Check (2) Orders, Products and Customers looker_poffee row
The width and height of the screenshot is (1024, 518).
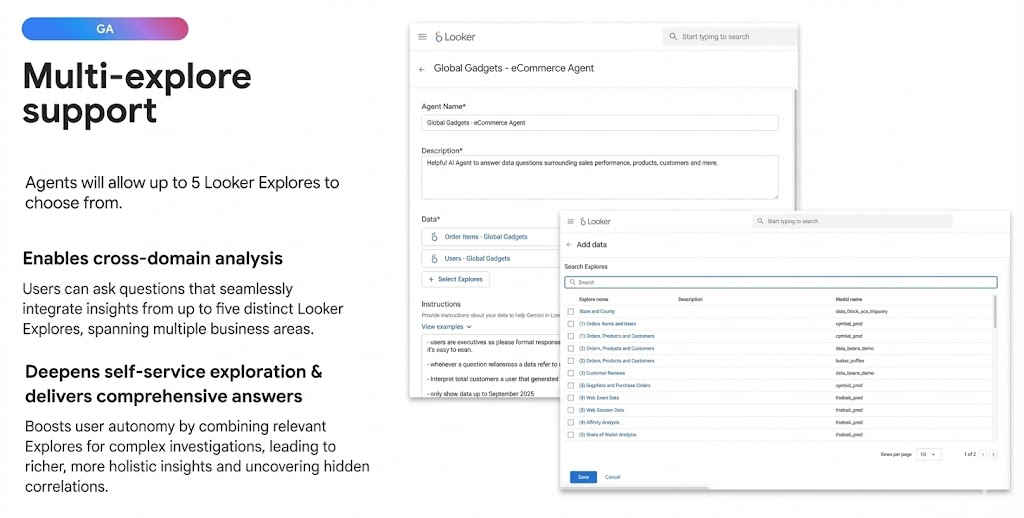click(x=571, y=361)
